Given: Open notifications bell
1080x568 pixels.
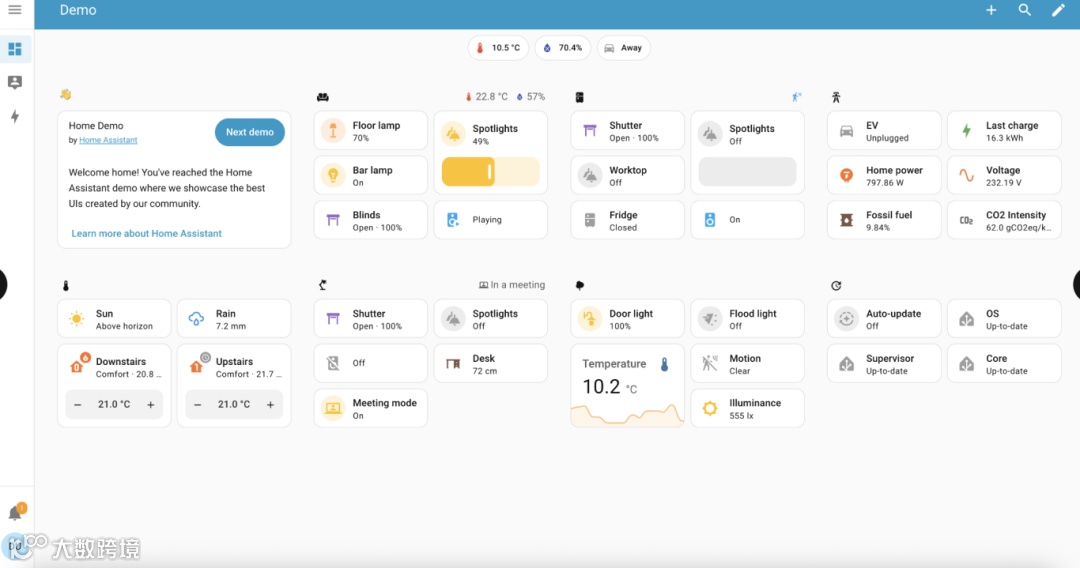Looking at the screenshot, I should pyautogui.click(x=14, y=514).
